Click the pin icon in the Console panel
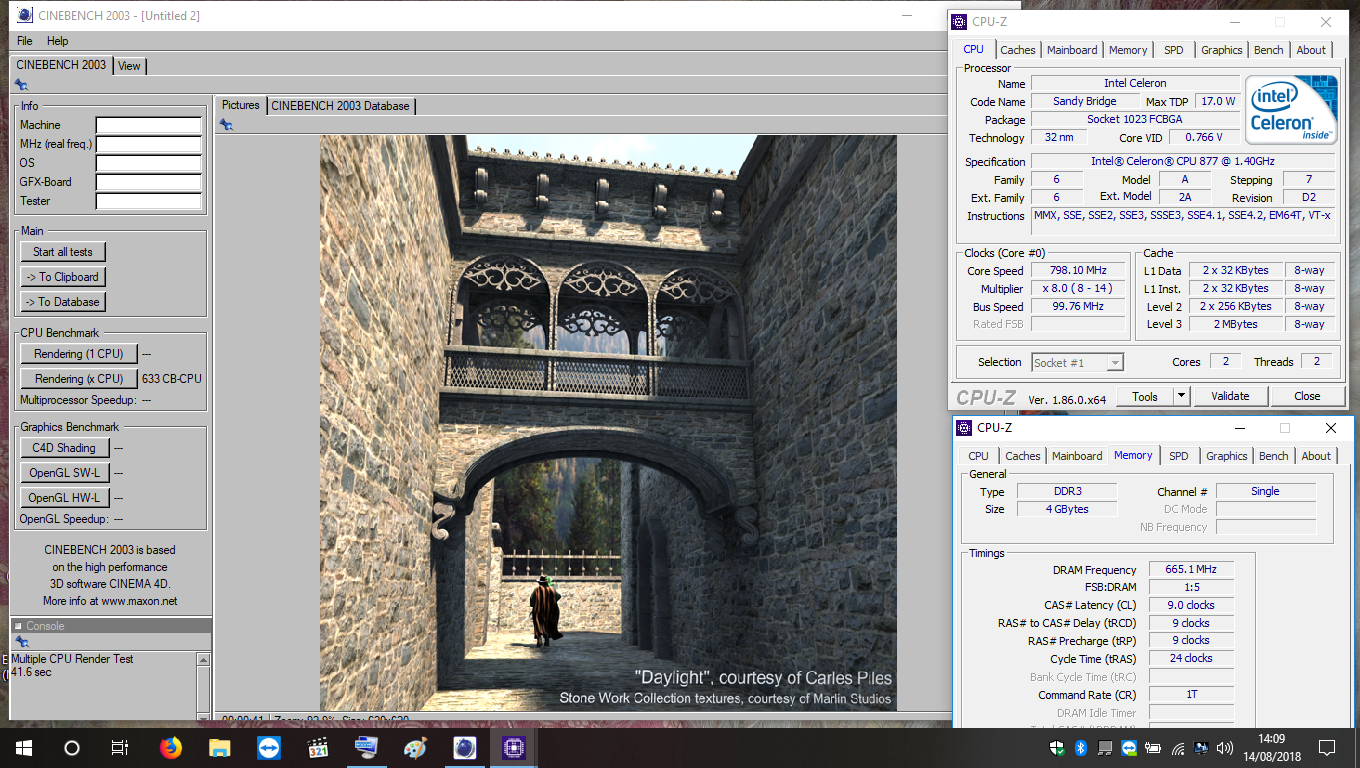Screen dimensions: 1360x768 (21, 642)
